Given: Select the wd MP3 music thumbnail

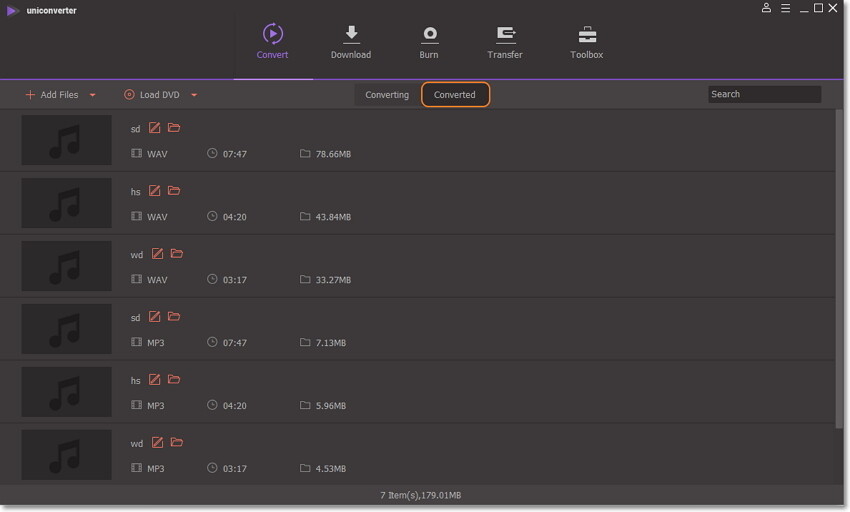Looking at the screenshot, I should click(67, 455).
